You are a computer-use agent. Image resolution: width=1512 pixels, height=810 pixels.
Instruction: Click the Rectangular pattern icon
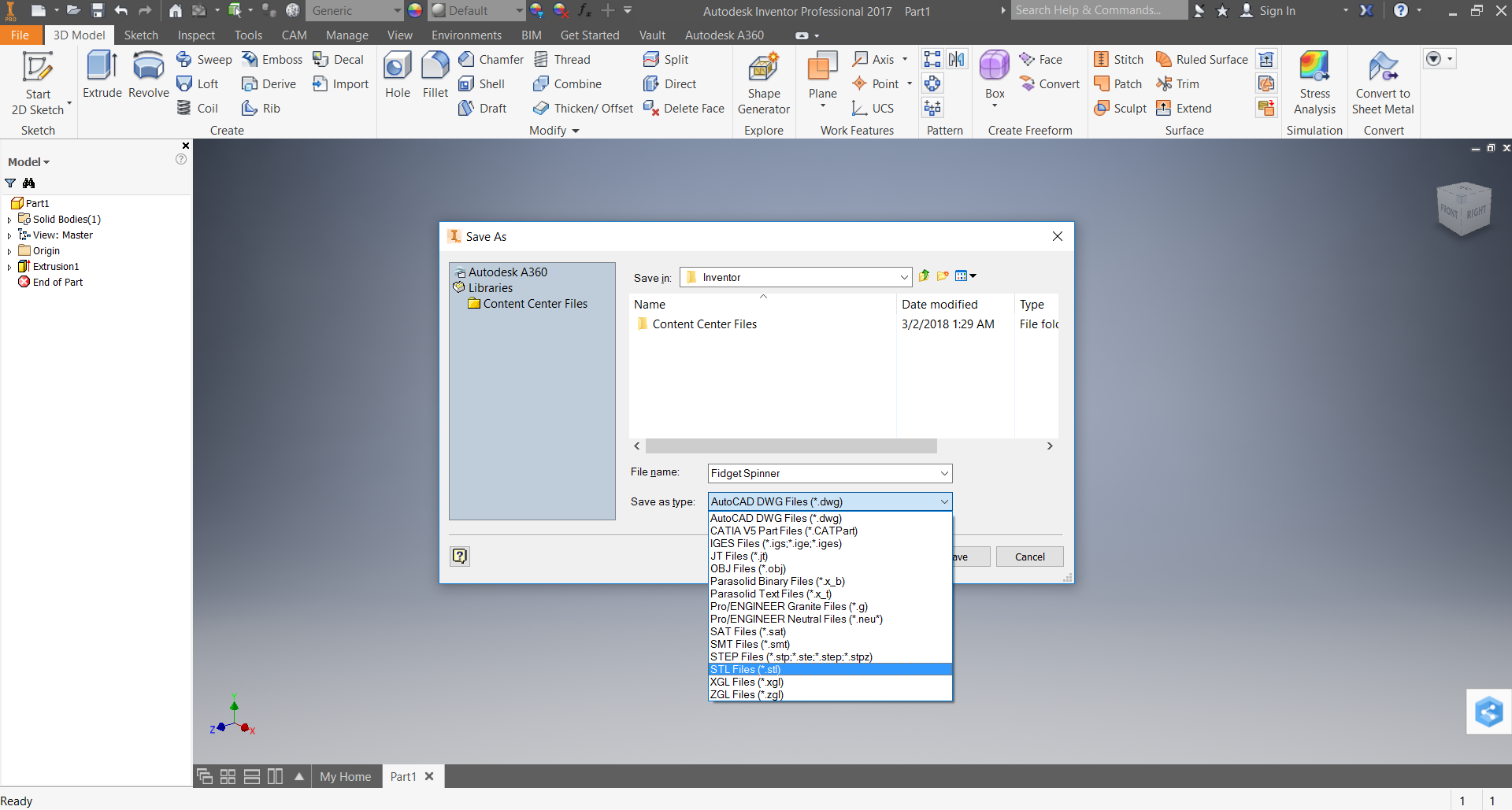932,60
